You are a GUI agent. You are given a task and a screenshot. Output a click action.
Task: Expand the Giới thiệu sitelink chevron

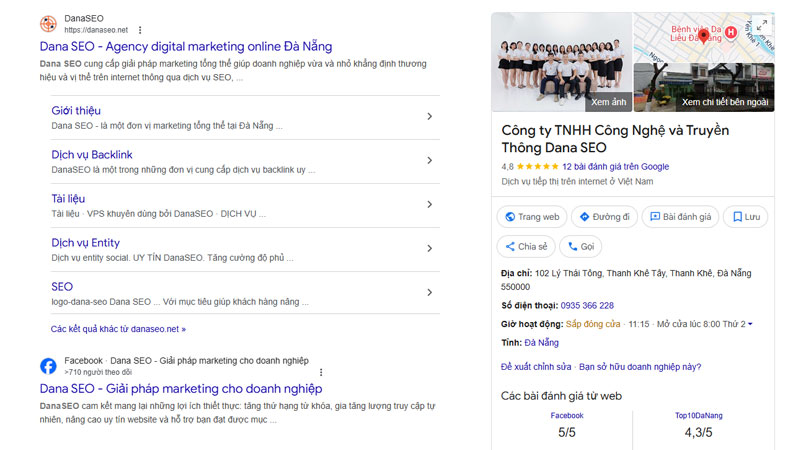pyautogui.click(x=429, y=117)
